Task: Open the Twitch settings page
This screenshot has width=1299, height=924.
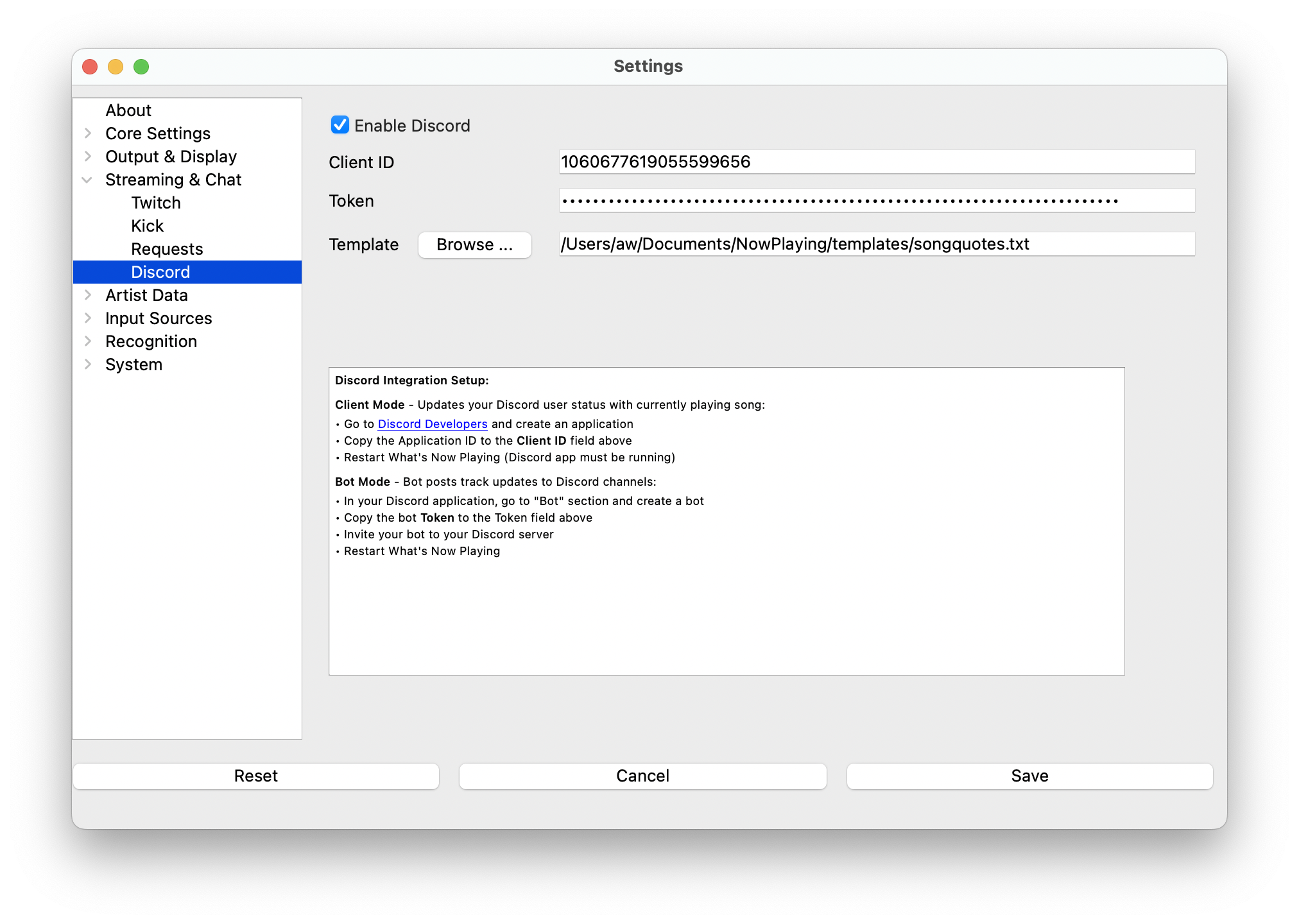Action: pyautogui.click(x=156, y=203)
